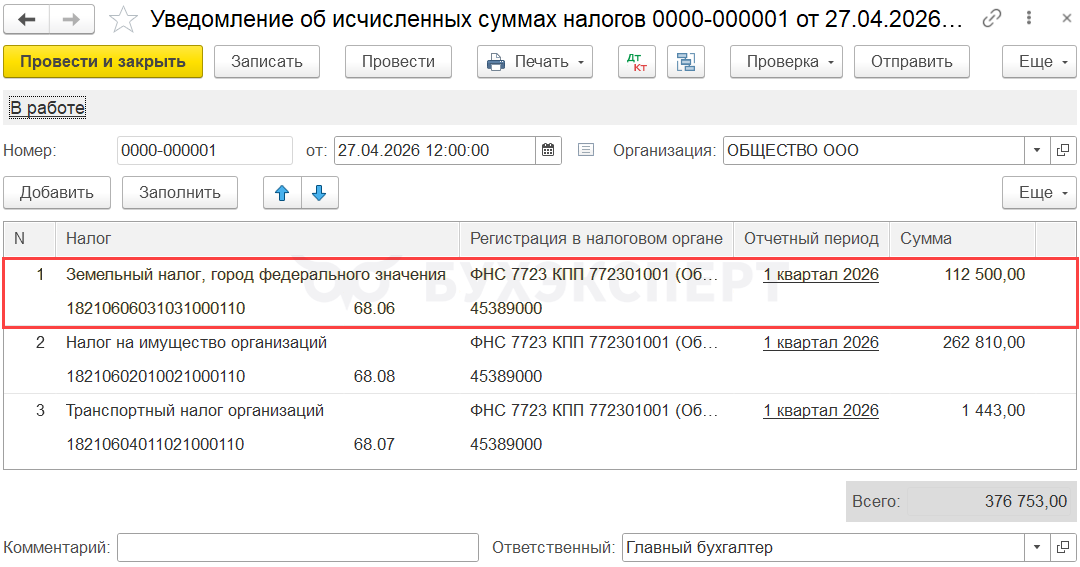Open the top Еще menu

click(x=1039, y=62)
